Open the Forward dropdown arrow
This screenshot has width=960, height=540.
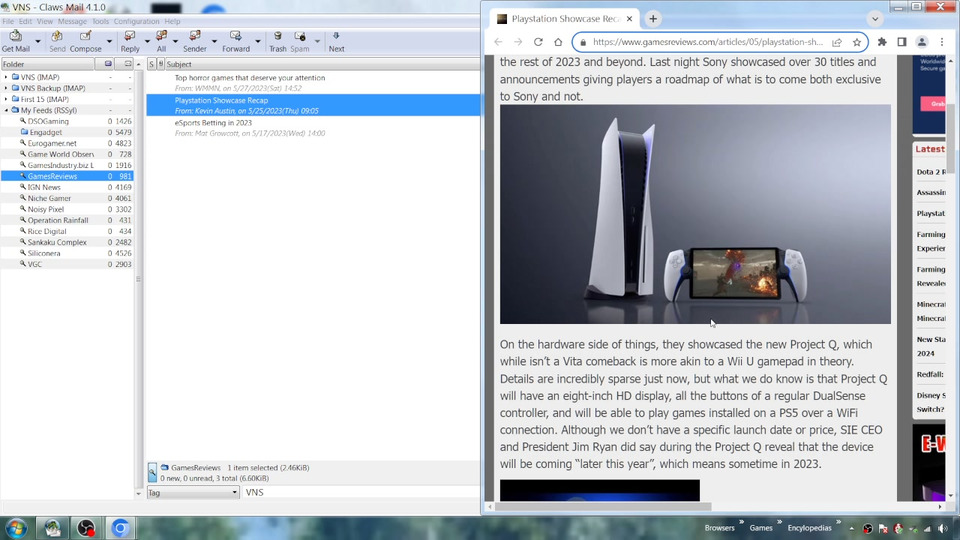click(258, 42)
